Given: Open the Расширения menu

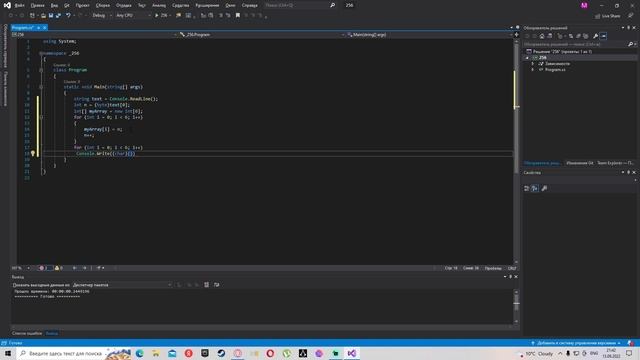Looking at the screenshot, I should pyautogui.click(x=207, y=5).
